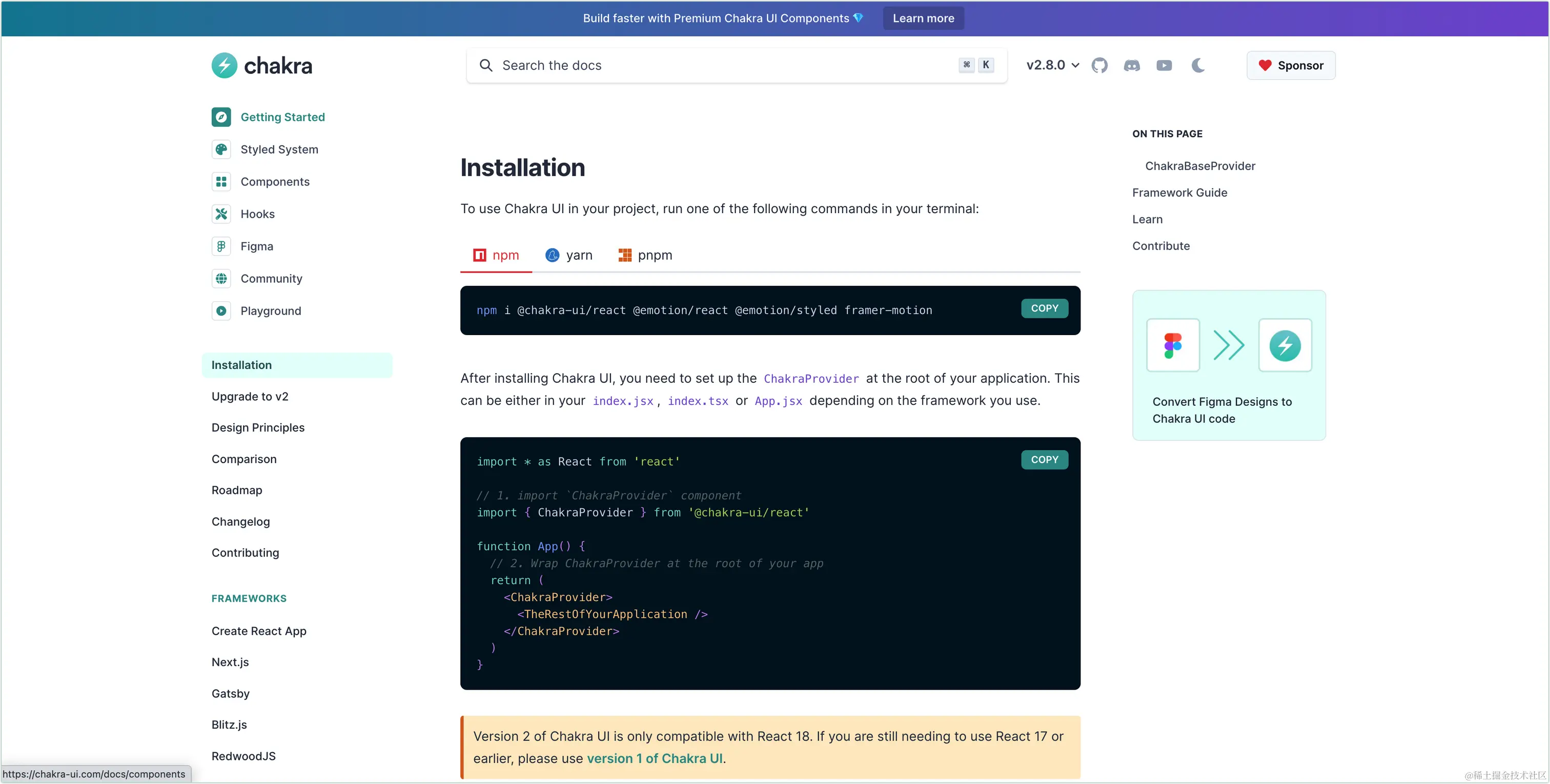Open the Playground play icon
The height and width of the screenshot is (784, 1550).
(221, 311)
